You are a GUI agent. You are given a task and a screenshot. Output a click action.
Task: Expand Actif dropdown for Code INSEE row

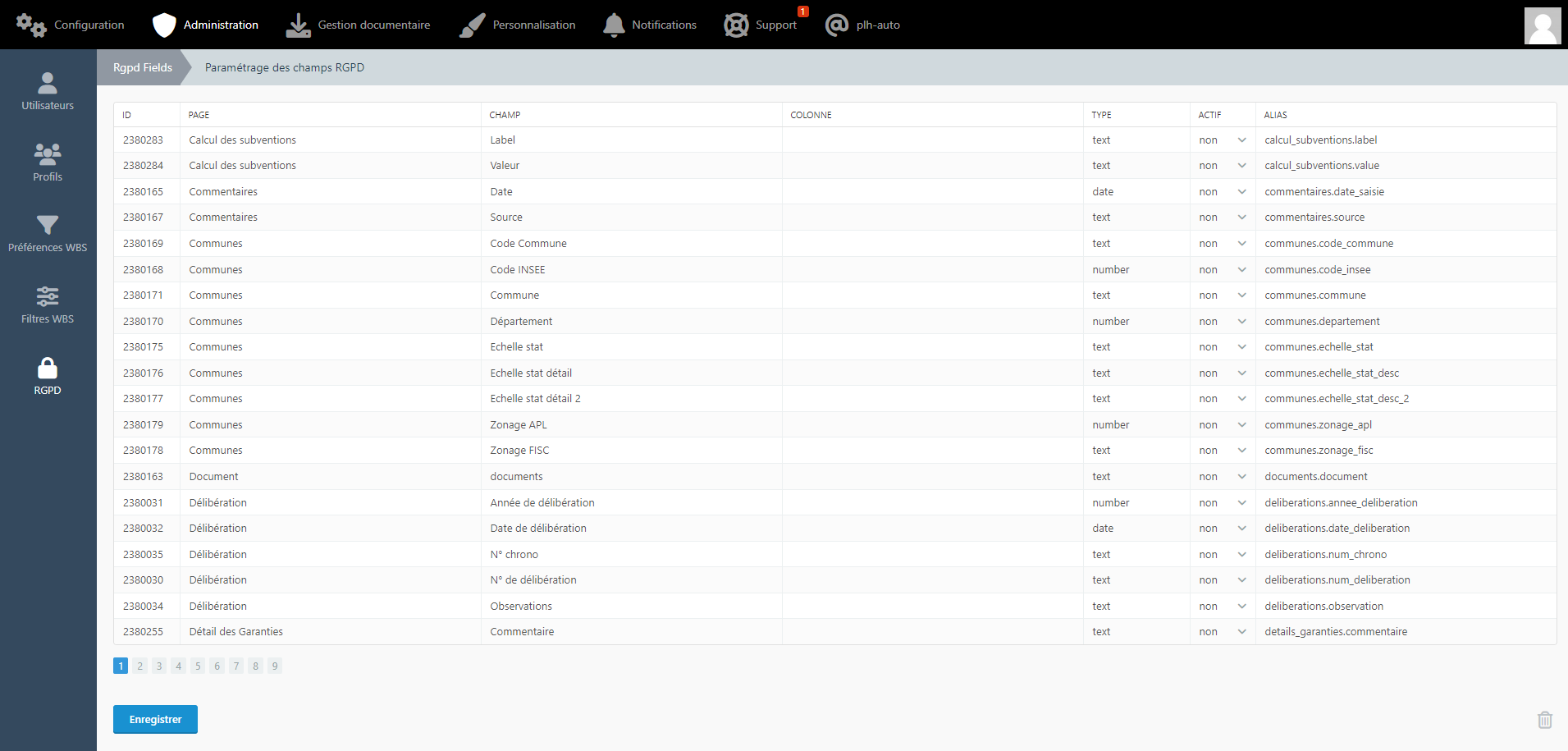point(1222,270)
